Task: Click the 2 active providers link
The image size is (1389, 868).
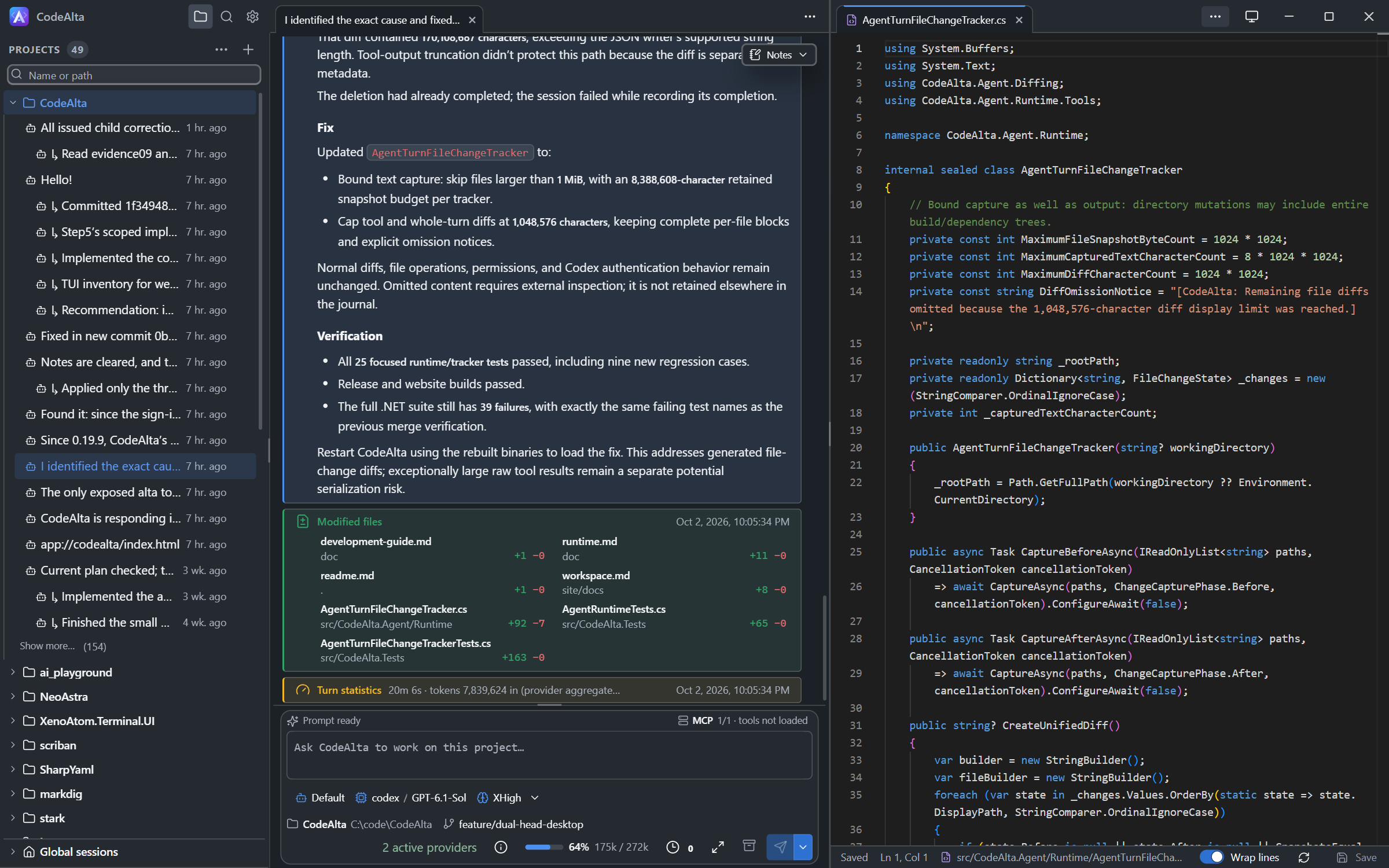Action: click(x=429, y=848)
